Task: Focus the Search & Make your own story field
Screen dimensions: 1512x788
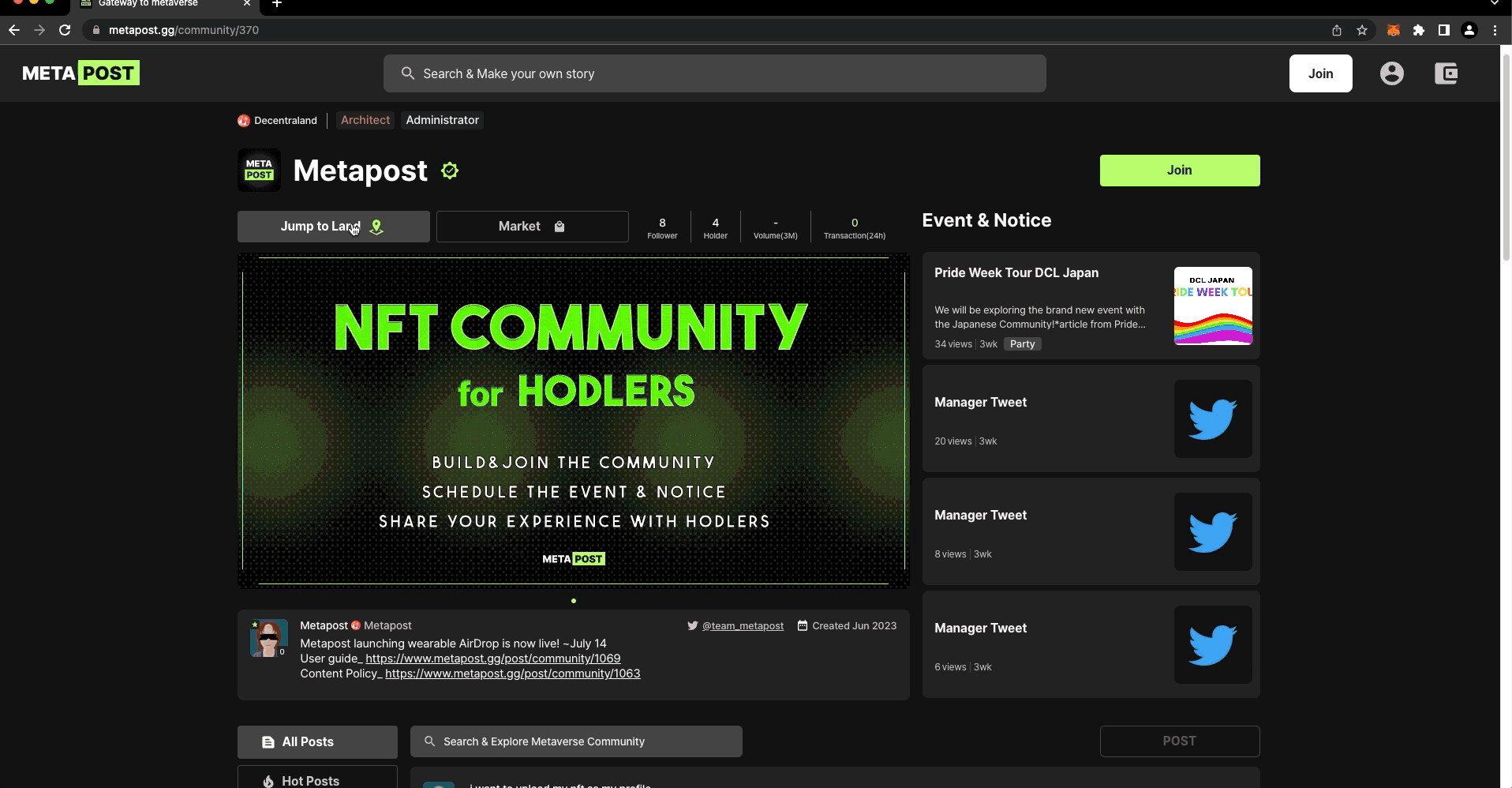Action: click(714, 73)
